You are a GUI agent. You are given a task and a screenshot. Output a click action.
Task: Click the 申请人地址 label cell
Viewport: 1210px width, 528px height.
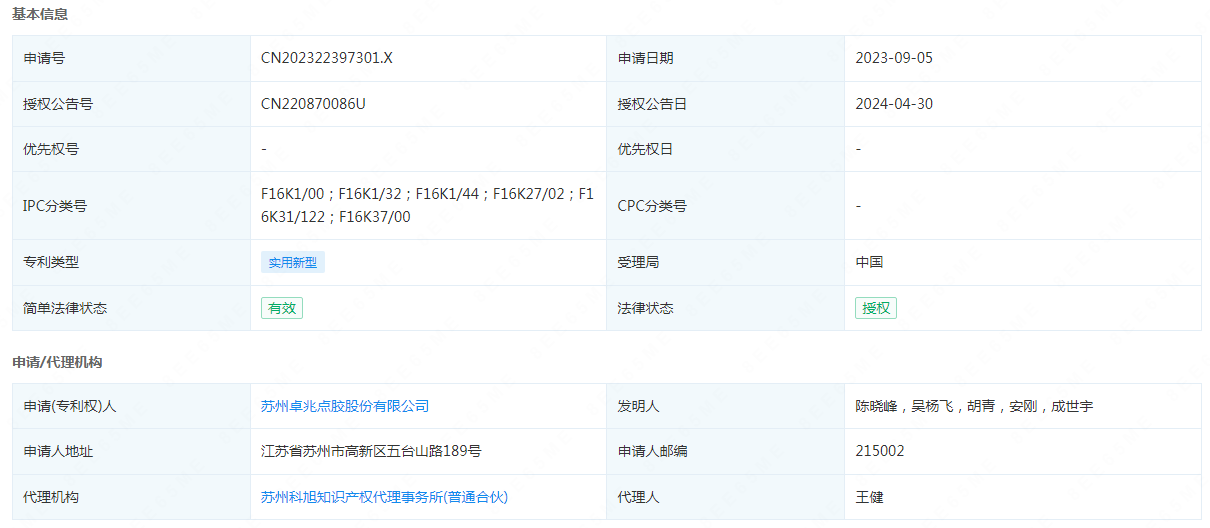[x=131, y=451]
